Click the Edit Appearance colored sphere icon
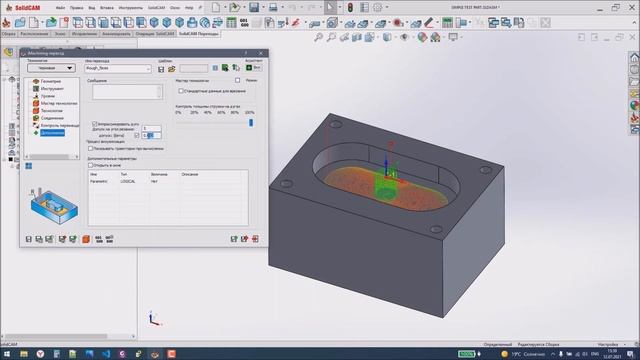Image resolution: width=640 pixels, height=360 pixels. point(422,38)
